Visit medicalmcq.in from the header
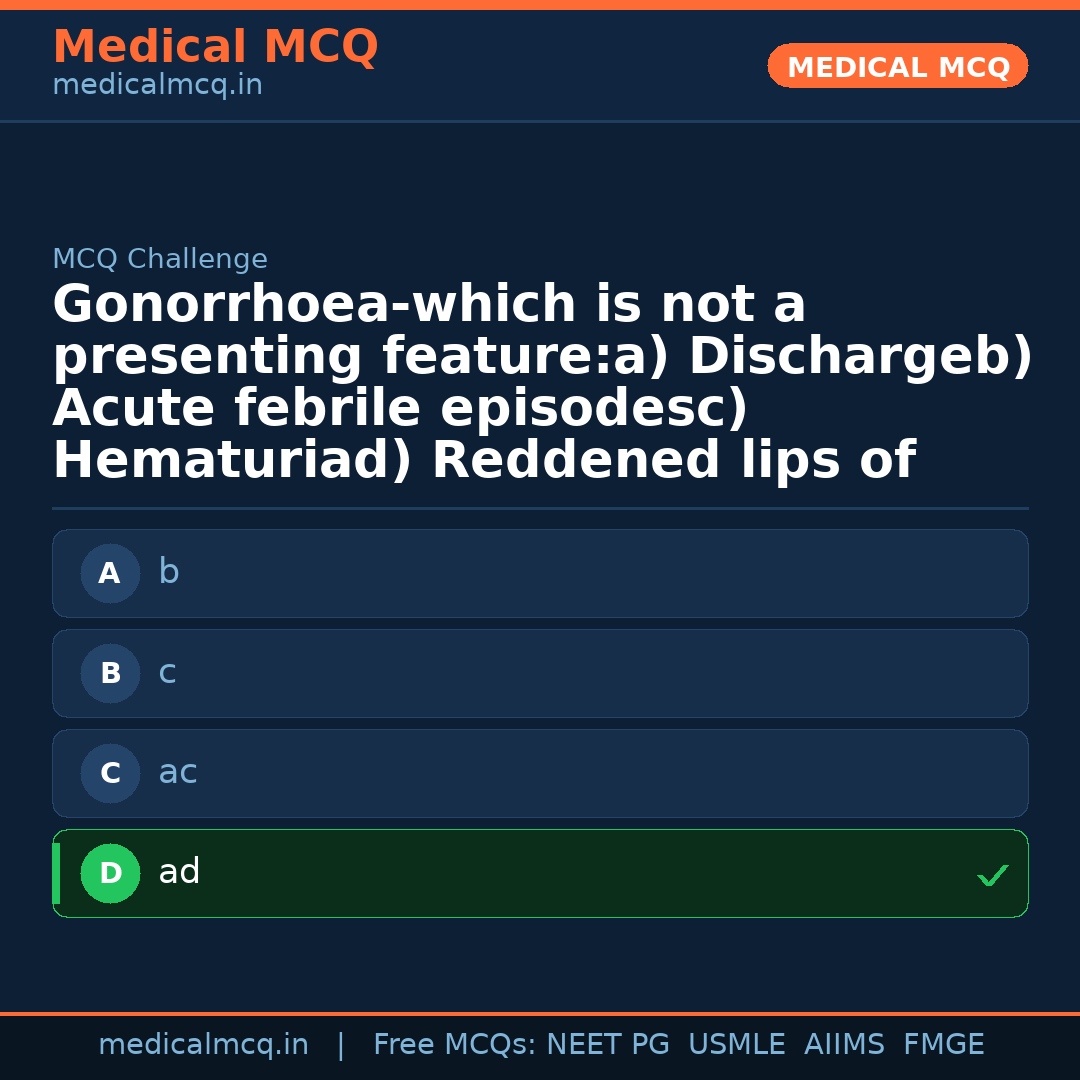 (x=157, y=85)
